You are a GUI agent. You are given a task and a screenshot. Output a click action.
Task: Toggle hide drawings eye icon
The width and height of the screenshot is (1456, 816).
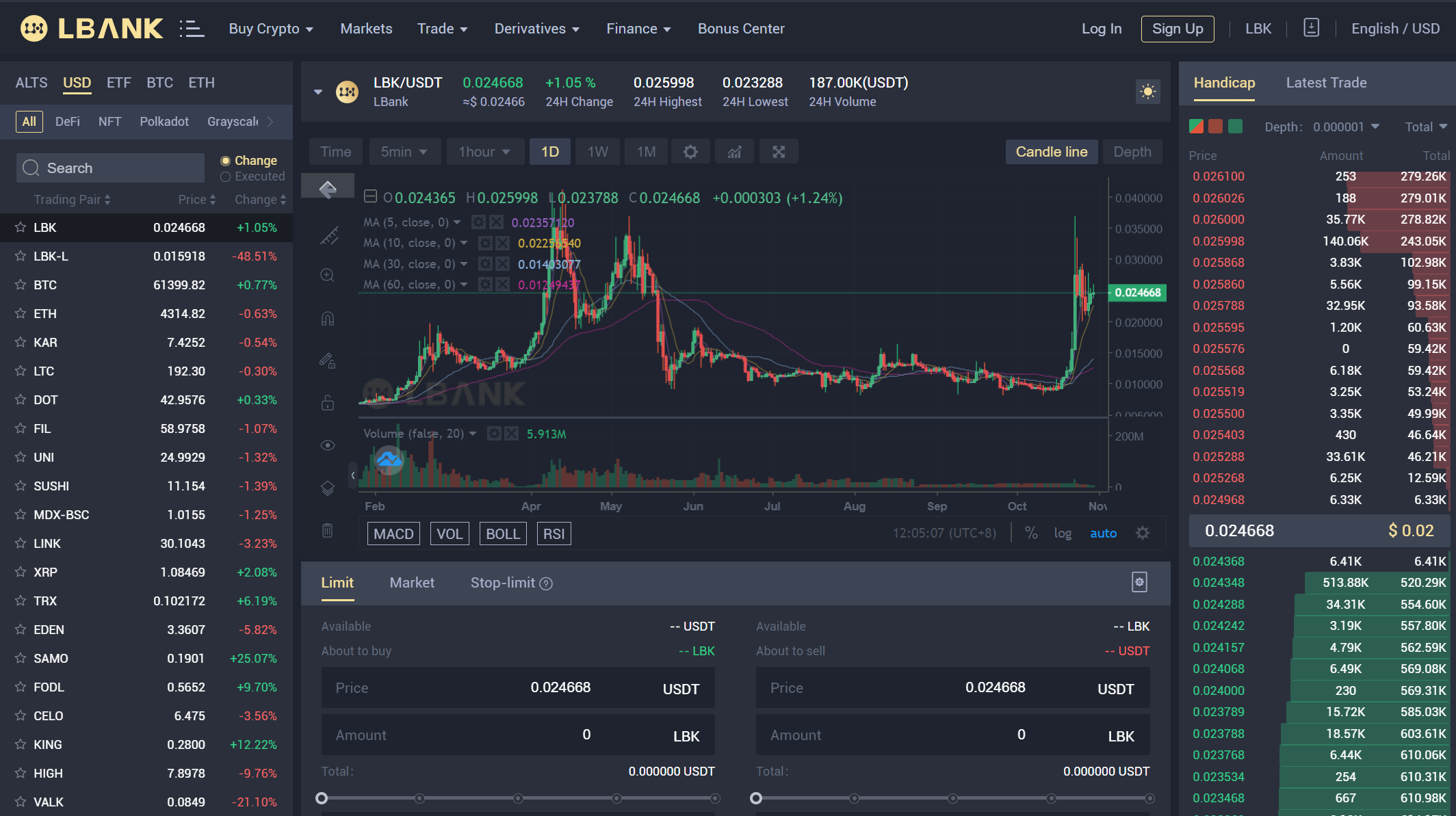pyautogui.click(x=328, y=445)
